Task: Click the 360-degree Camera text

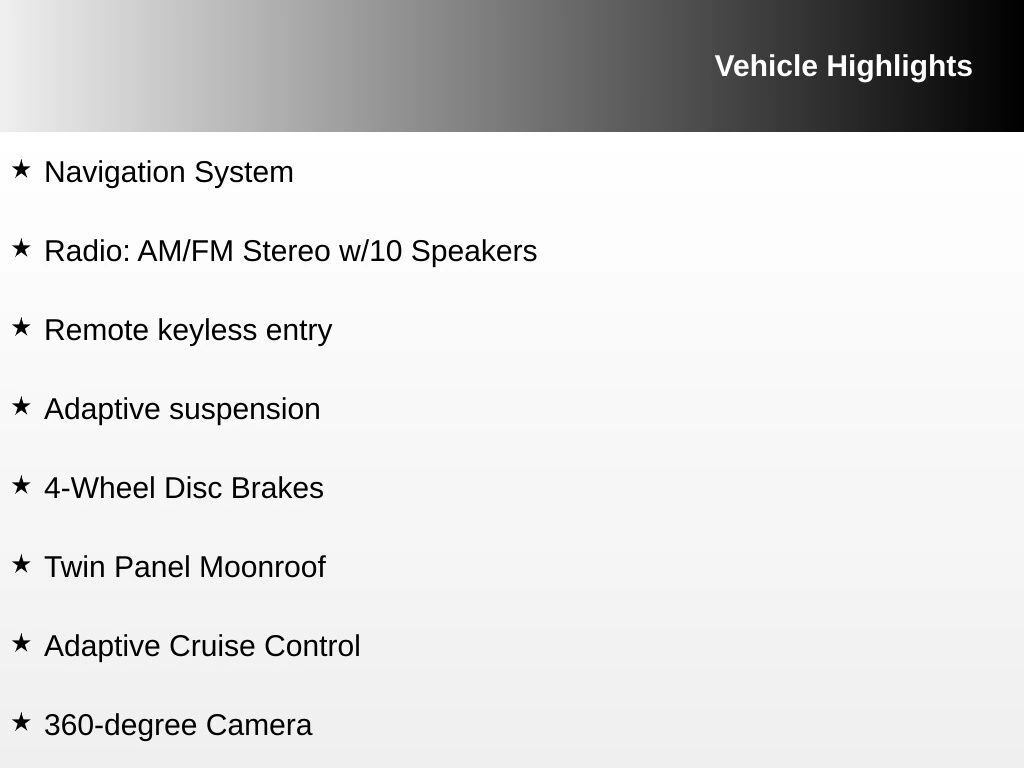Action: 178,725
